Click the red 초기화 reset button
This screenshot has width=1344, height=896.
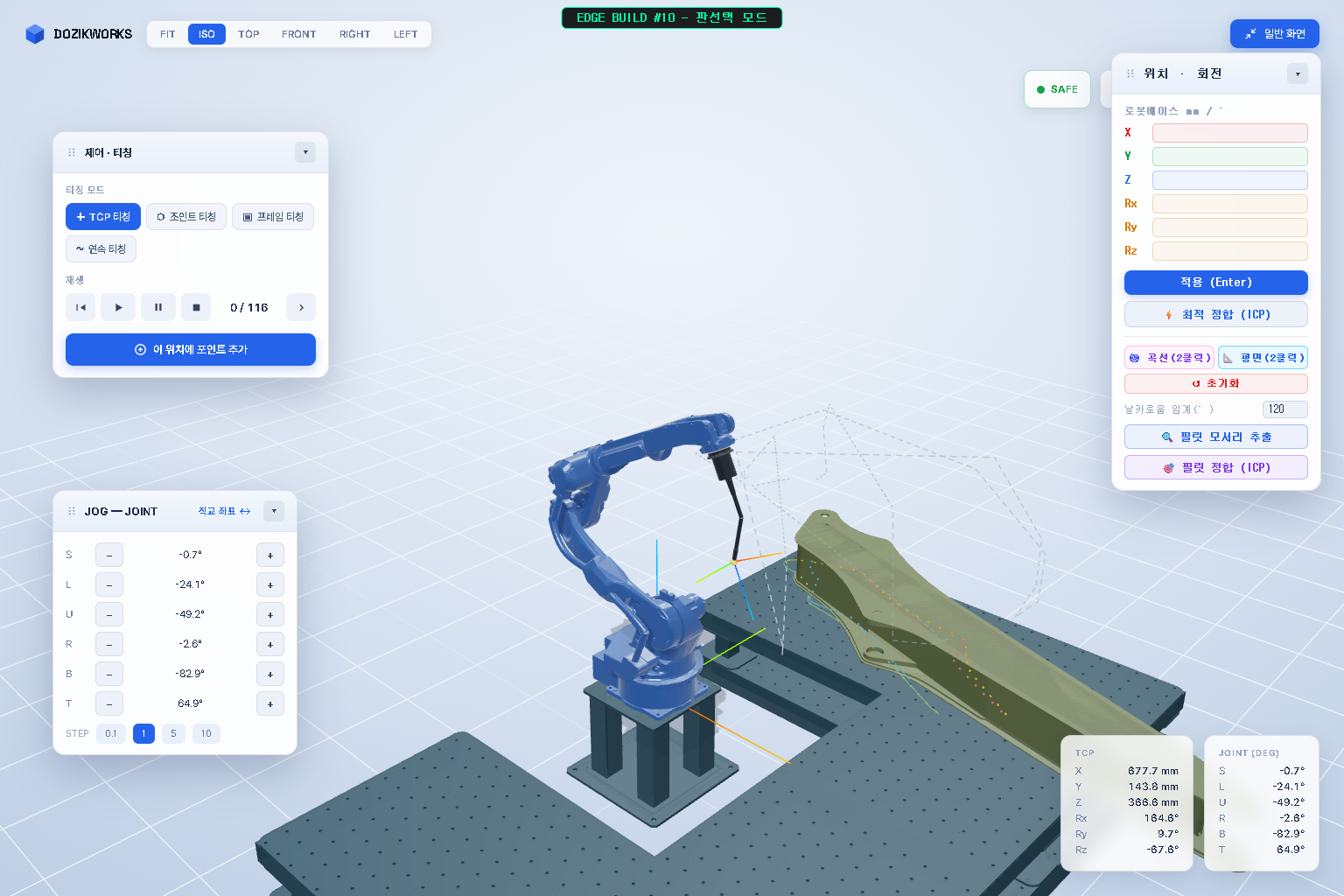point(1216,383)
